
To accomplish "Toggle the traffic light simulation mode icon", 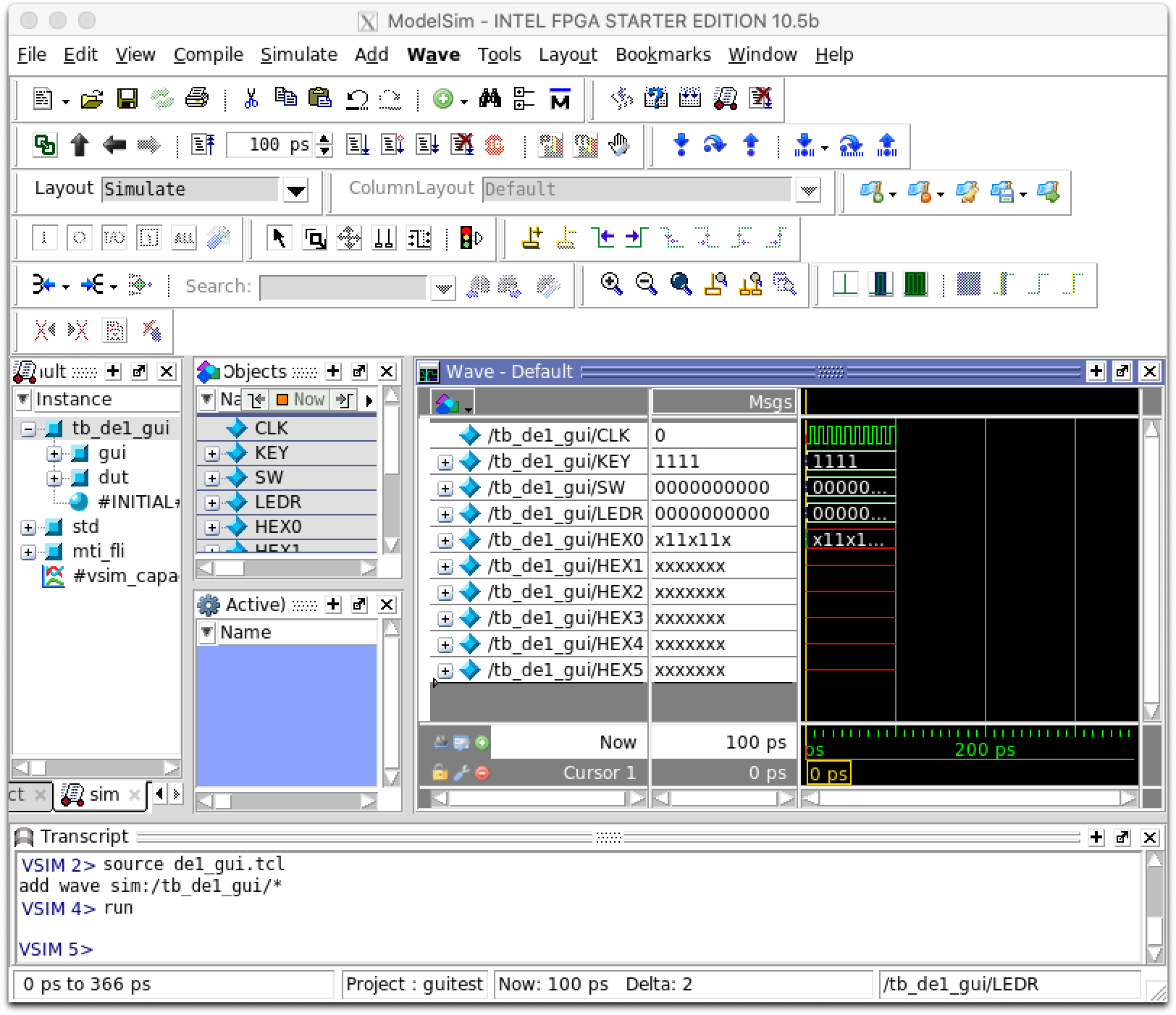I will pyautogui.click(x=471, y=238).
